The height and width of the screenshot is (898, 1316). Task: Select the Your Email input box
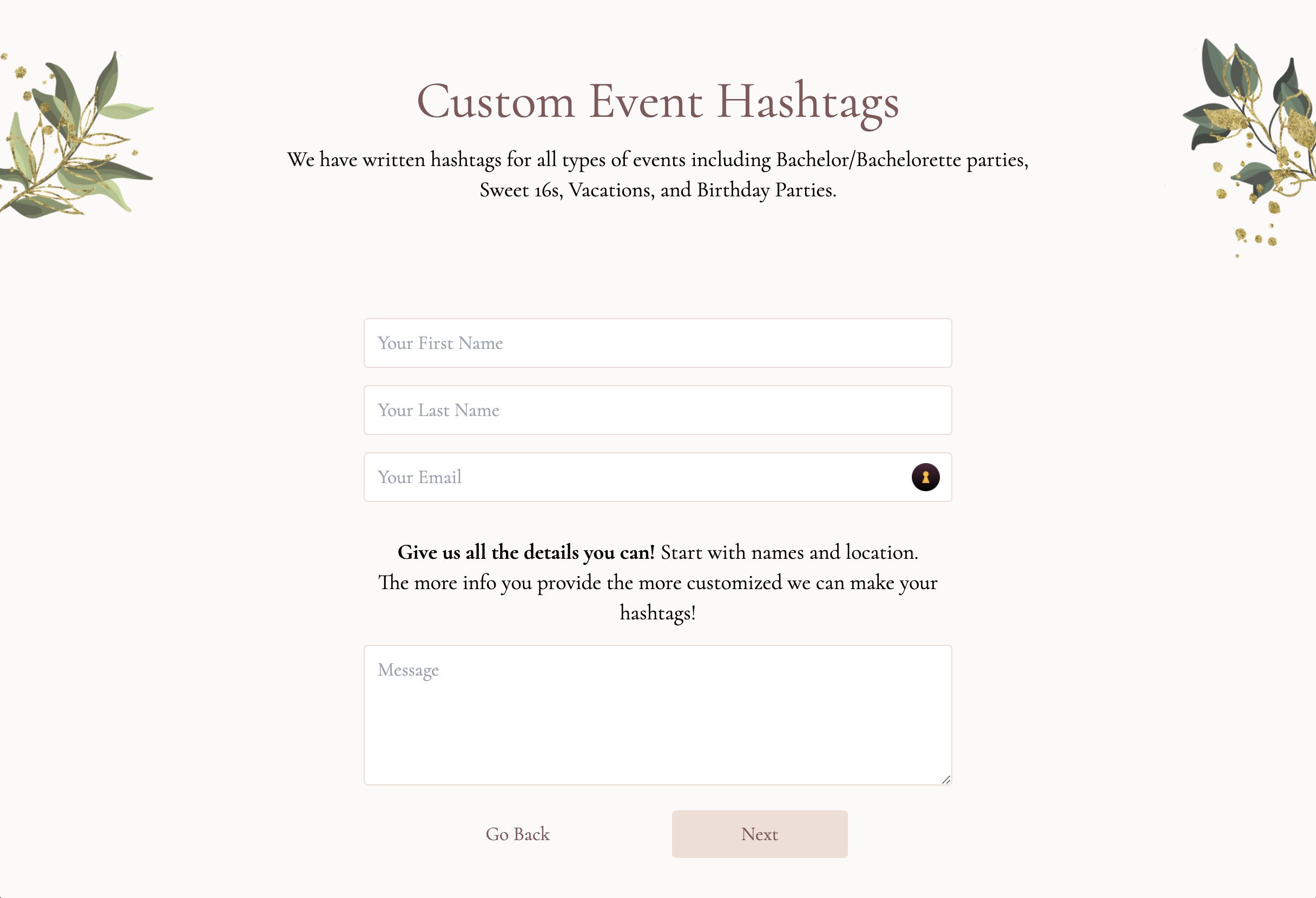(623, 477)
